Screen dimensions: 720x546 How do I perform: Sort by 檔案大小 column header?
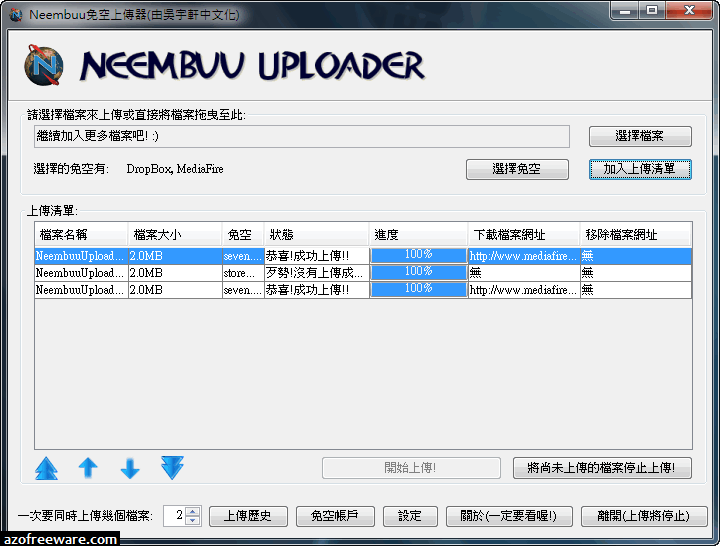click(x=175, y=235)
